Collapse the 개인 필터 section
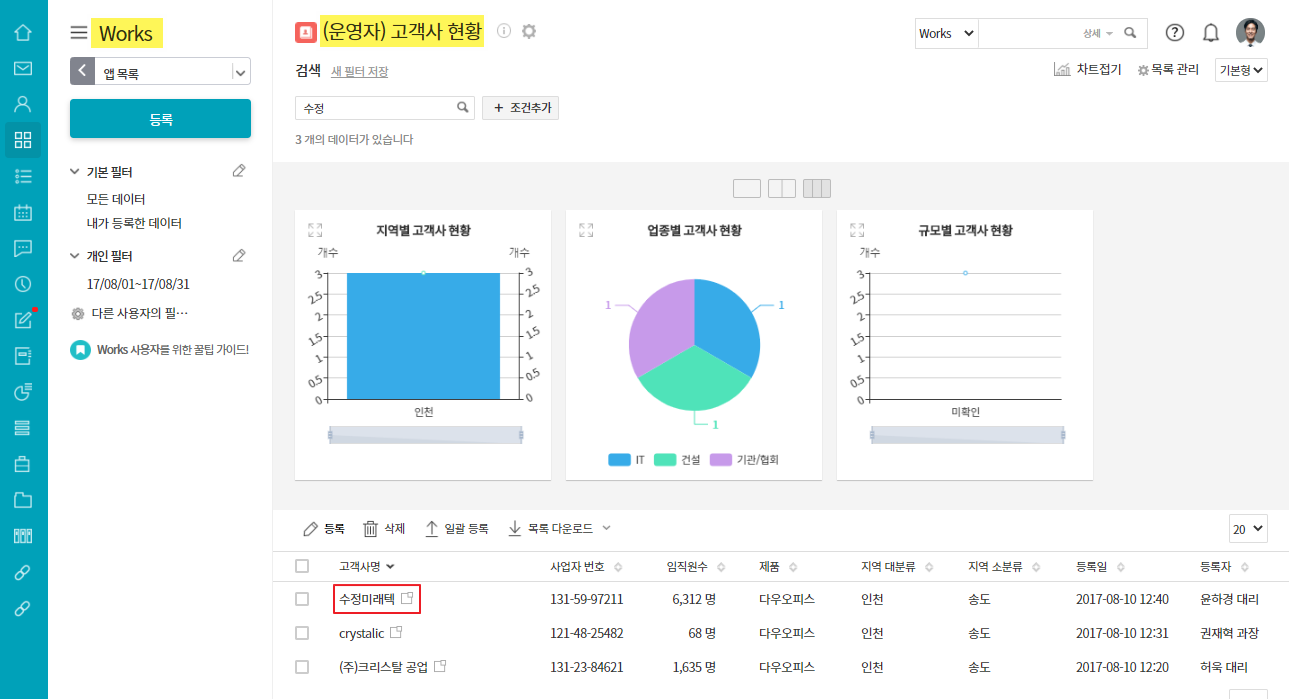1289x699 pixels. [x=75, y=256]
